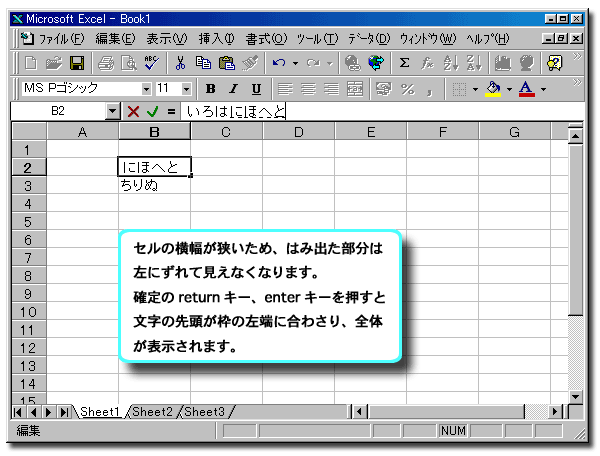Viewport: 600px width, 456px height.
Task: Open the Paste Function fx icon
Action: [x=427, y=63]
